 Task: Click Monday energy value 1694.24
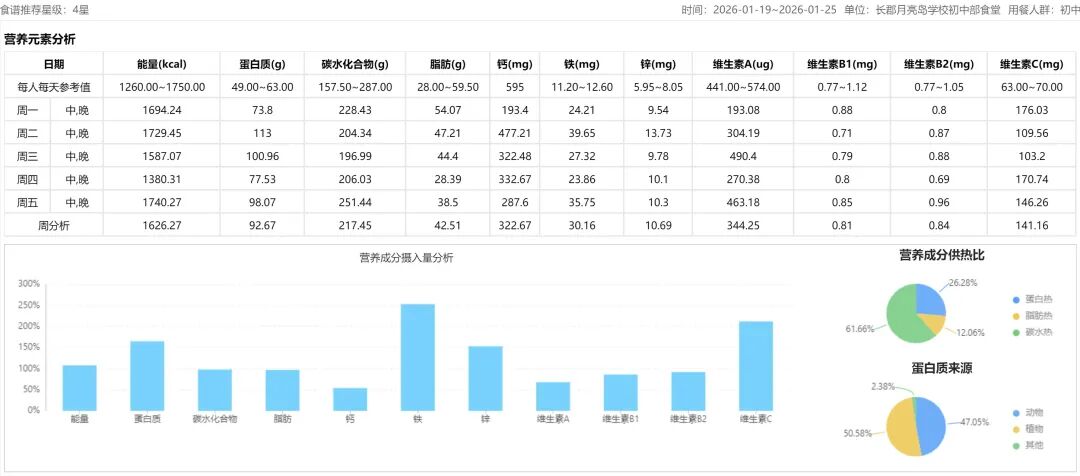(x=162, y=110)
